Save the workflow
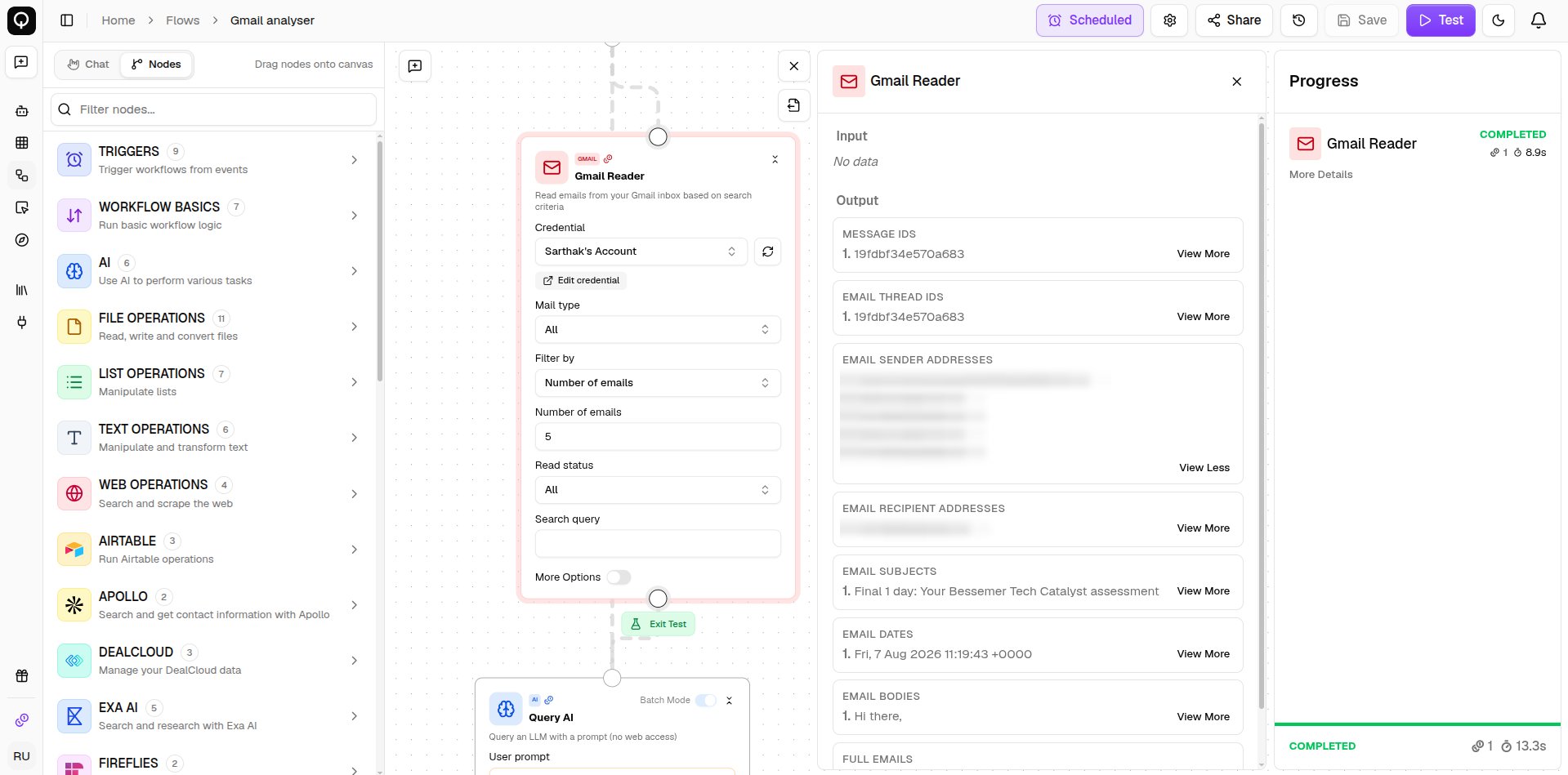Screen dimensions: 1568x775 1361,20
